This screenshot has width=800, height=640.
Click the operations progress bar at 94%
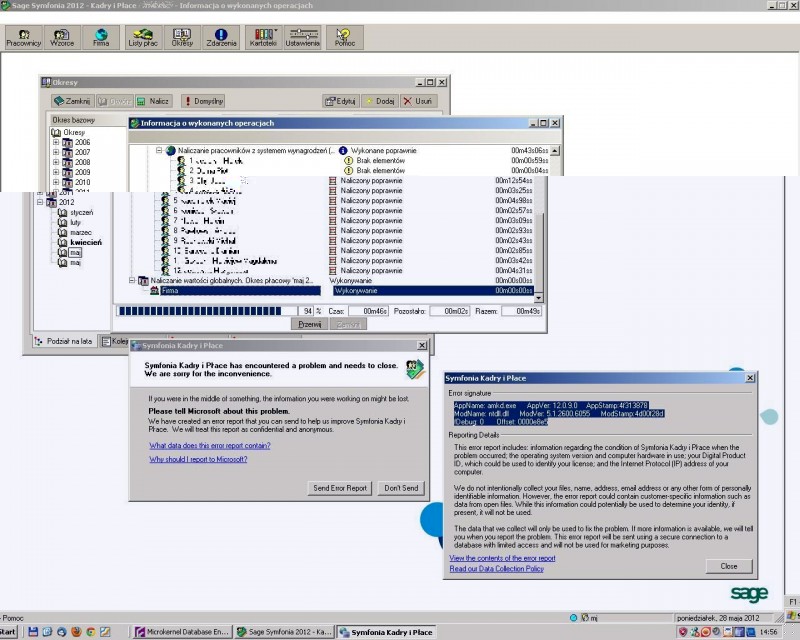pyautogui.click(x=216, y=311)
